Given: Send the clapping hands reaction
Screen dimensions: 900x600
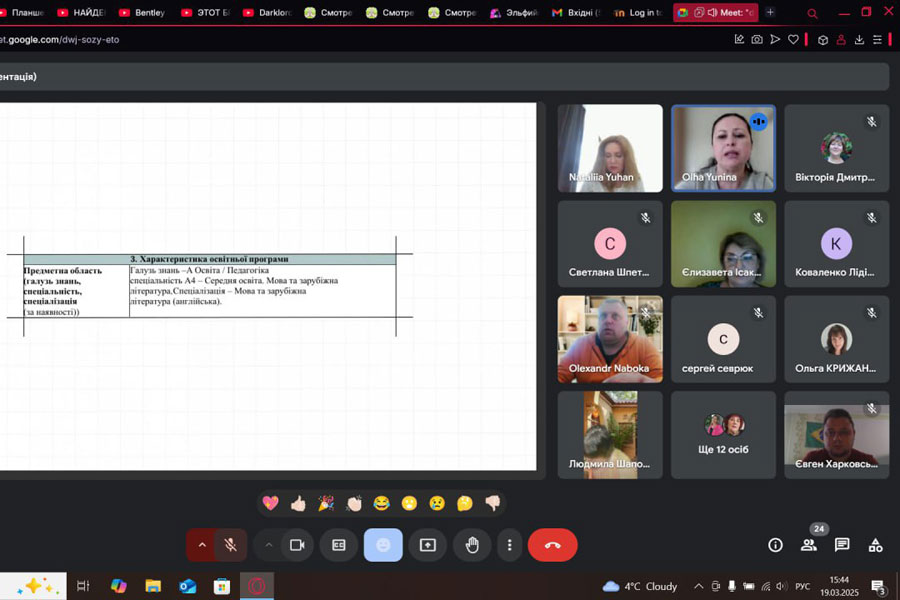Looking at the screenshot, I should (x=354, y=504).
